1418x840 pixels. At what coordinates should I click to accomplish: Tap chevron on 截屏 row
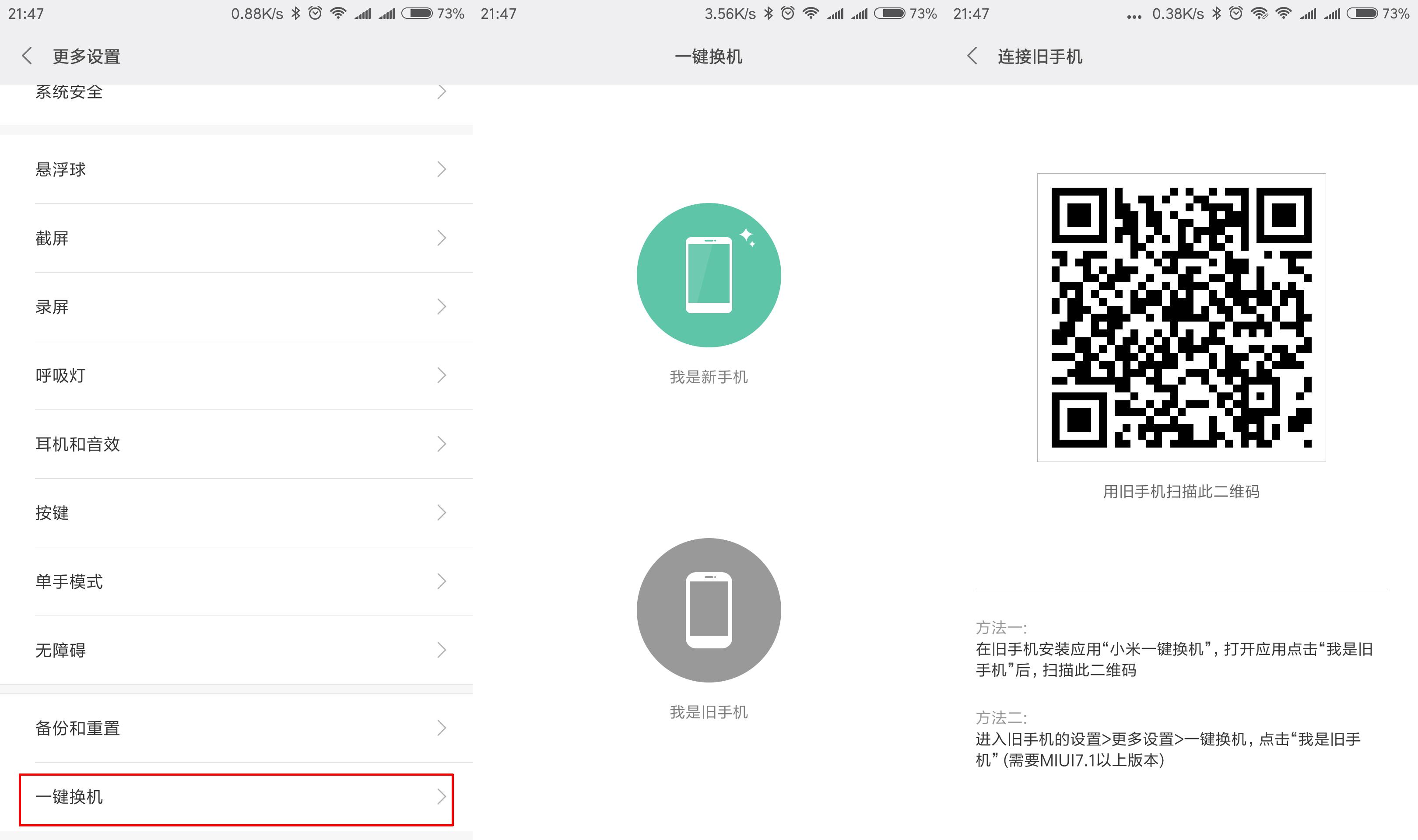coord(442,238)
